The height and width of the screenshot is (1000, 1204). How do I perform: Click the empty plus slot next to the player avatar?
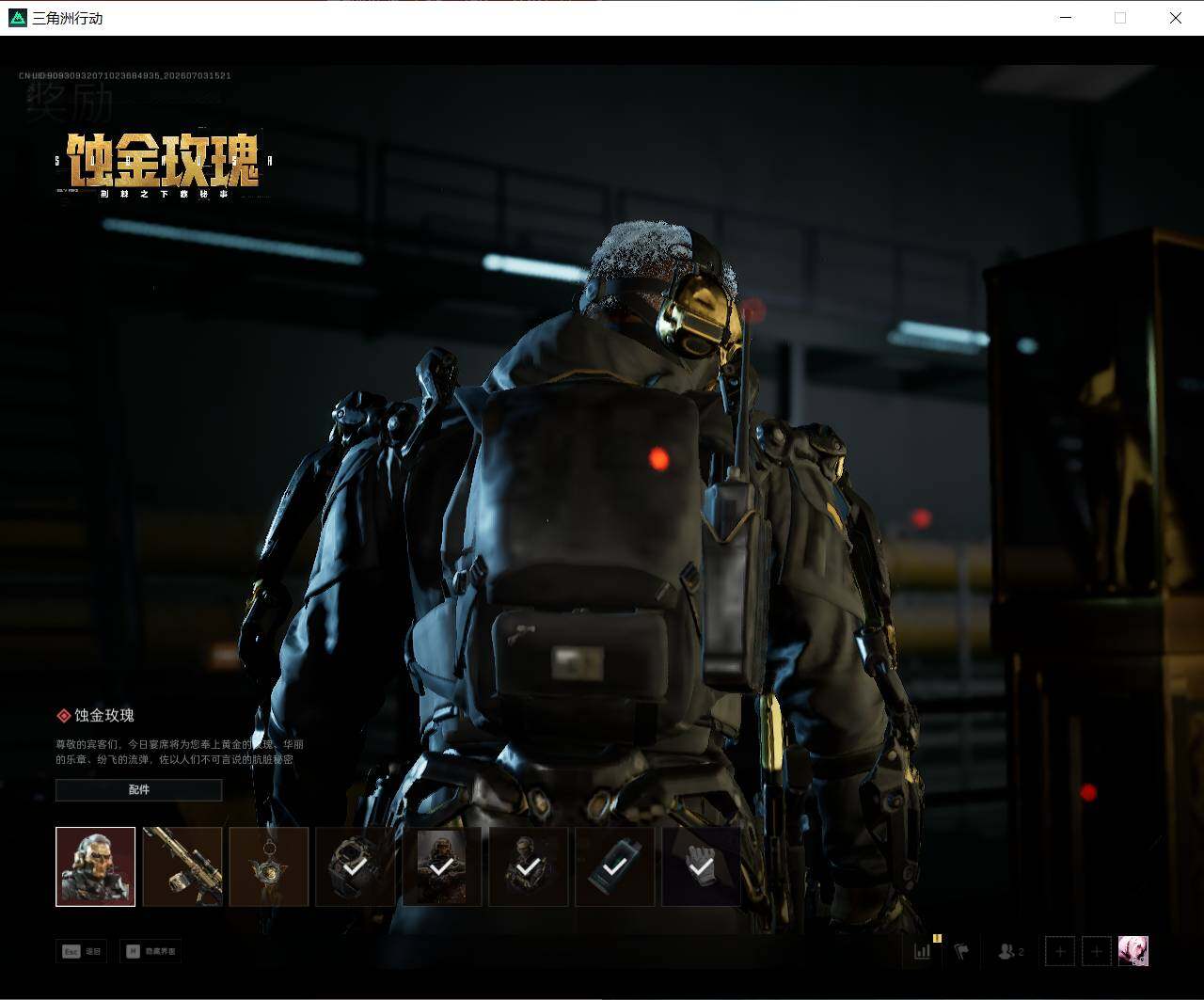1097,951
